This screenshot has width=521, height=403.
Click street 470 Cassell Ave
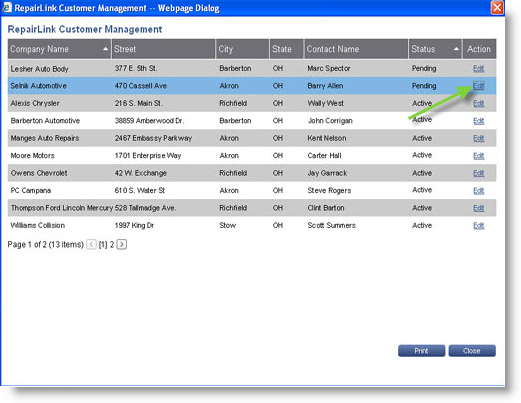pos(141,86)
